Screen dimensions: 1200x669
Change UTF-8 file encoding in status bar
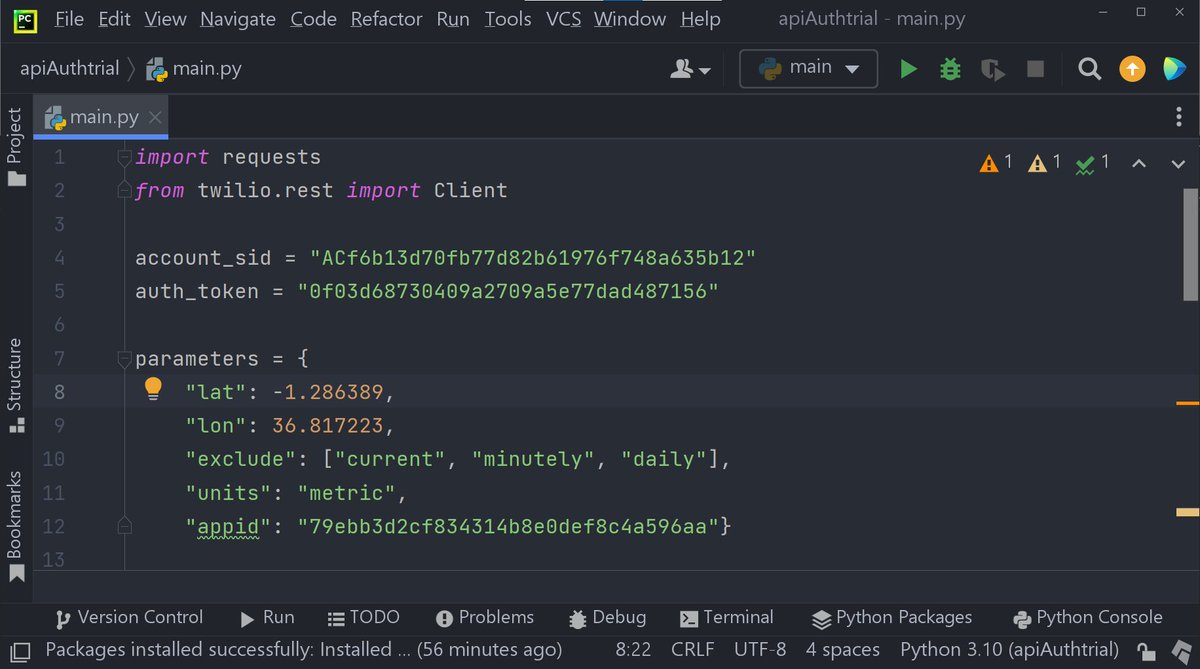[760, 650]
